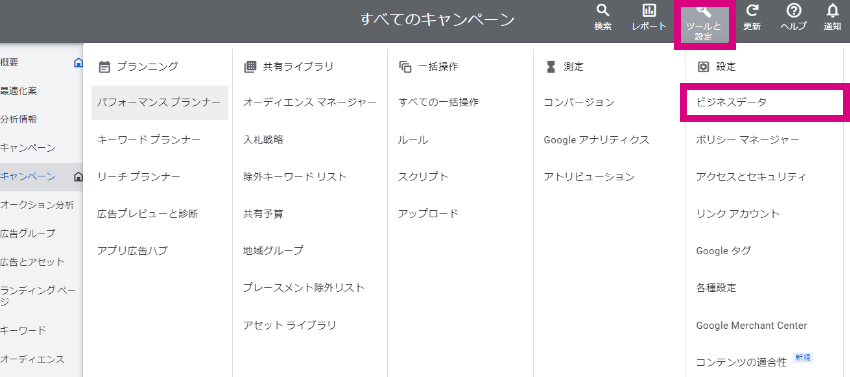
Task: Select オークション分析 in left sidebar
Action: [37, 205]
